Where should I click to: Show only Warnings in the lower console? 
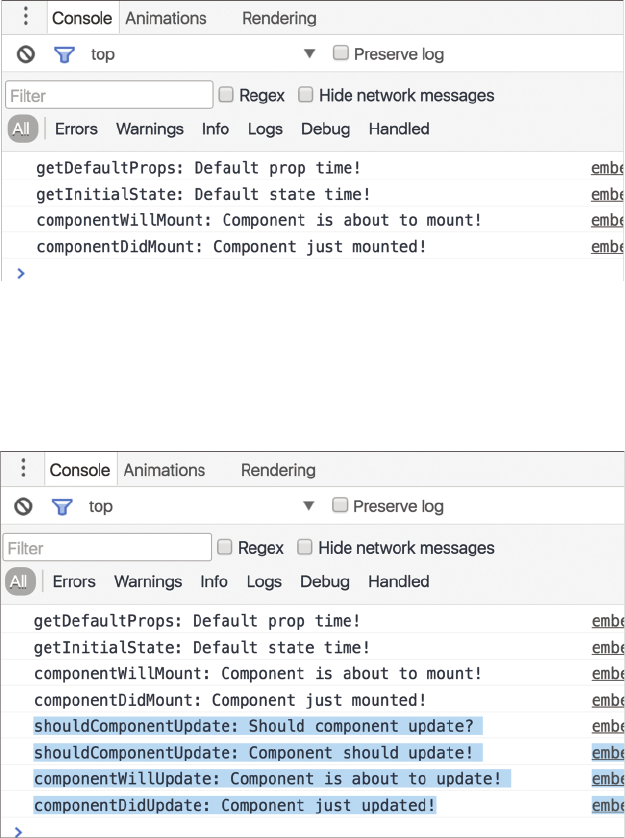click(148, 582)
